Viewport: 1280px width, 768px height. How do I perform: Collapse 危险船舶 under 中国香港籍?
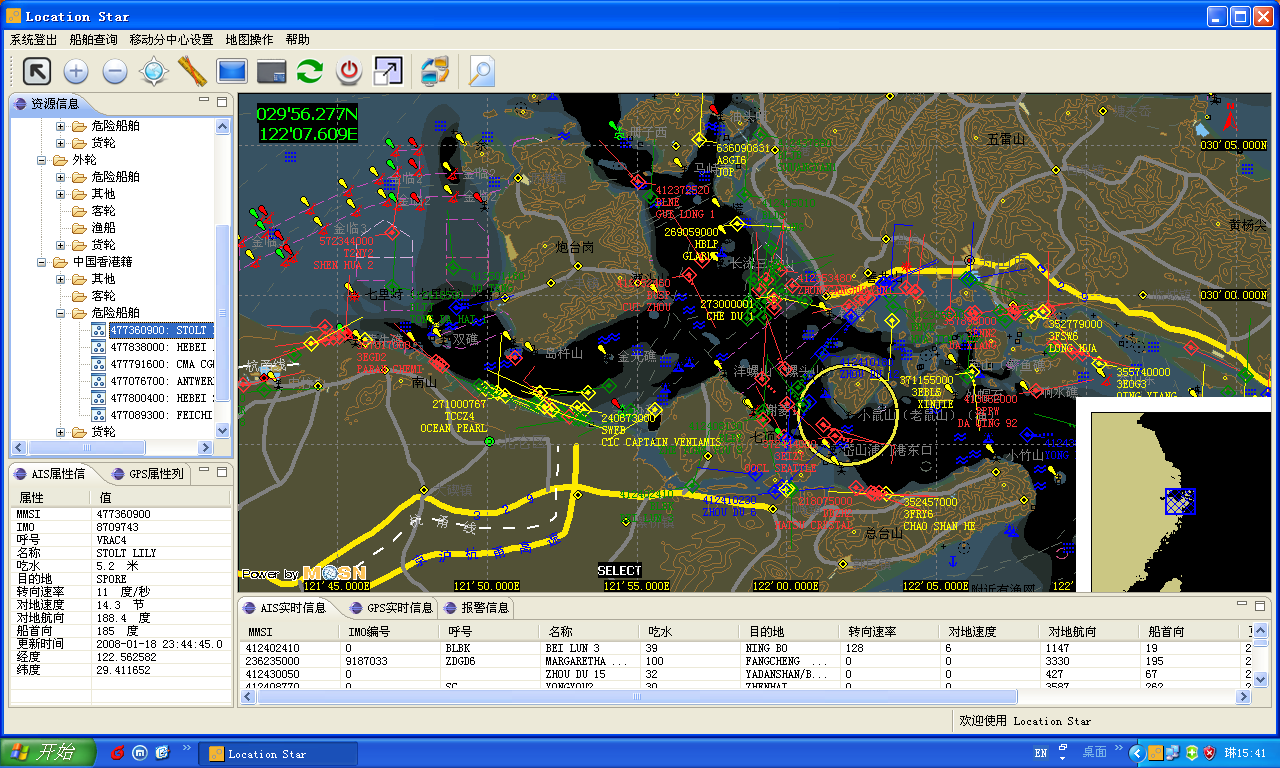(60, 313)
